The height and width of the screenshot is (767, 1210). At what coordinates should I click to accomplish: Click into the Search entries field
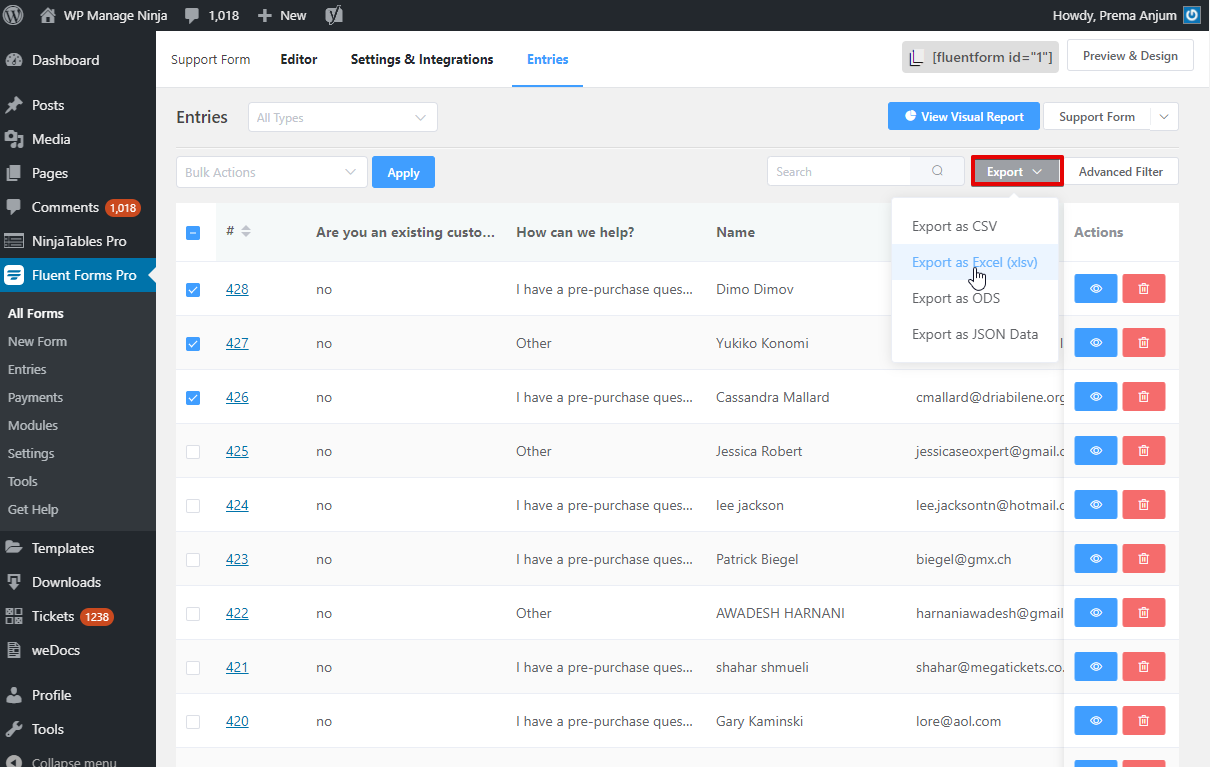(x=839, y=171)
